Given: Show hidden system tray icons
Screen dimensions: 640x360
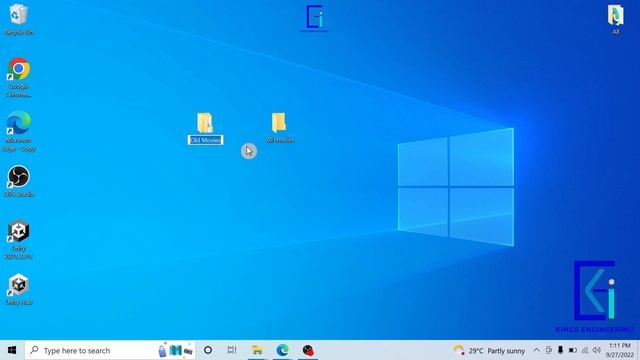Looking at the screenshot, I should pos(536,350).
